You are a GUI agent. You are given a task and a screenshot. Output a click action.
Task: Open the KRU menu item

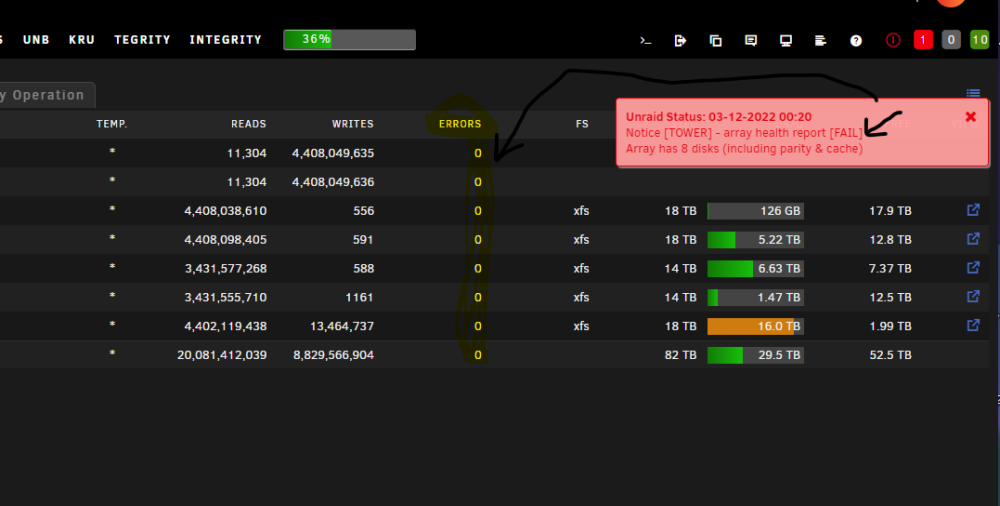tap(82, 40)
